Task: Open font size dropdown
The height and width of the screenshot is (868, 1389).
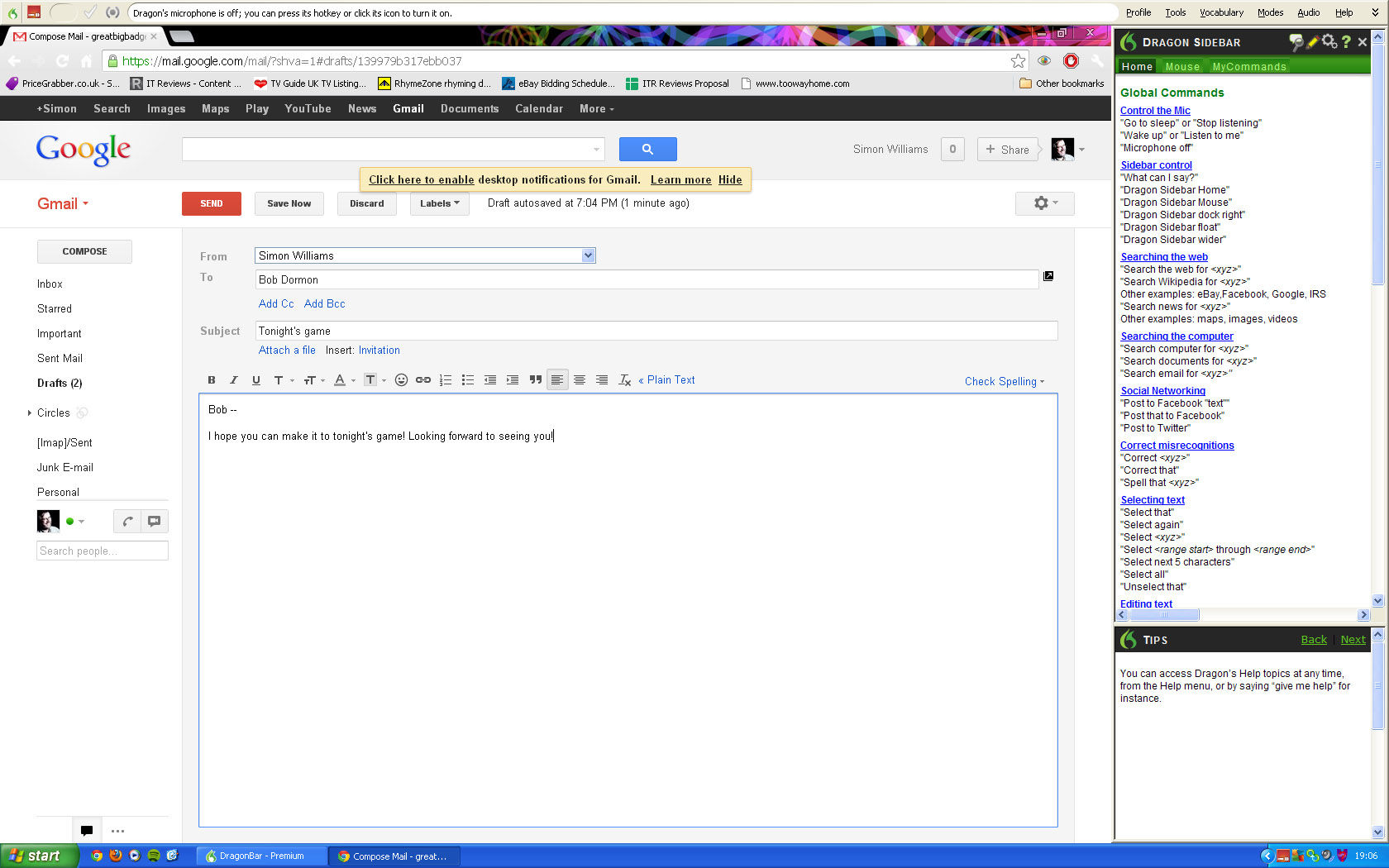Action: point(314,380)
